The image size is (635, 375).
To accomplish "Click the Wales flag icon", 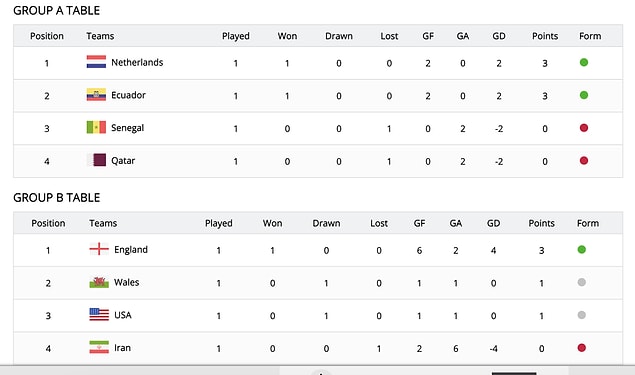I will 99,282.
